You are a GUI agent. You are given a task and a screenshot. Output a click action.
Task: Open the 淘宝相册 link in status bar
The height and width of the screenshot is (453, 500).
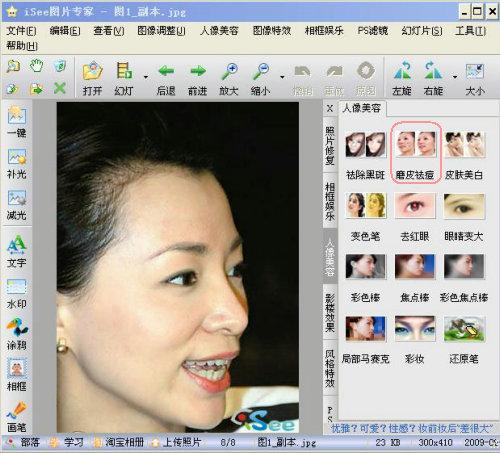(120, 442)
